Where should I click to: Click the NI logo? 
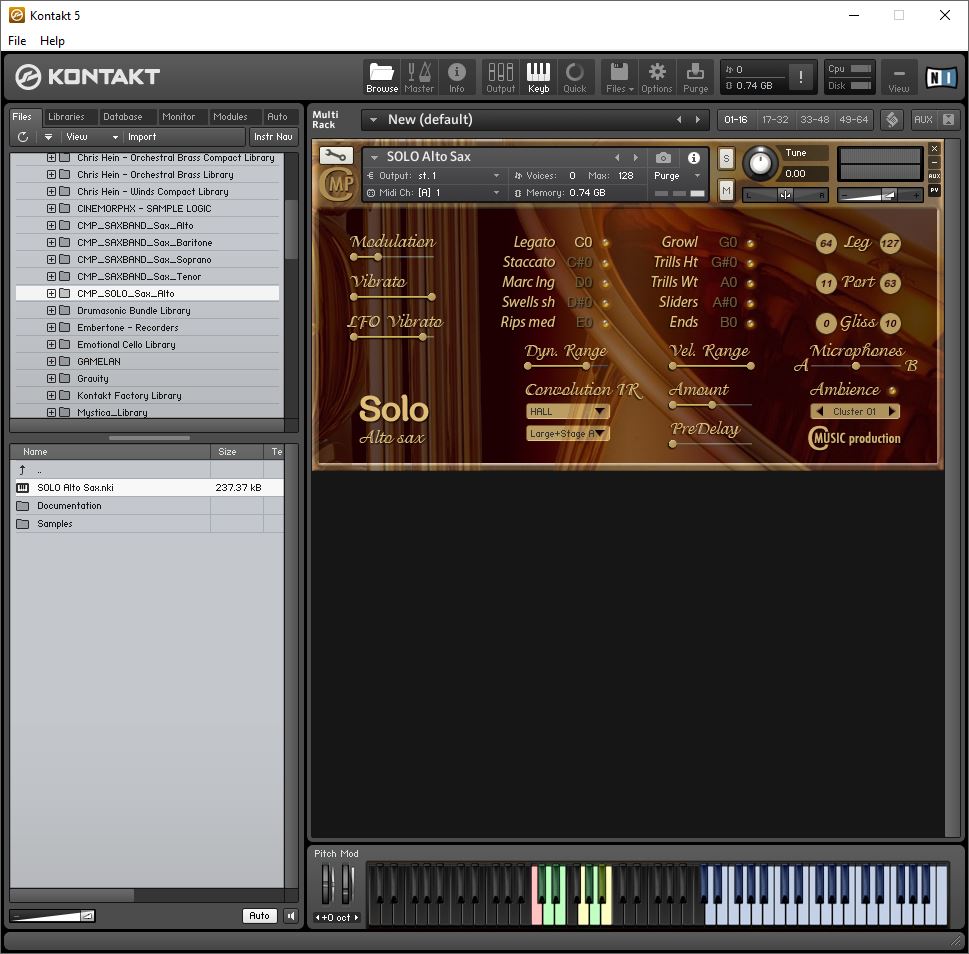[941, 77]
